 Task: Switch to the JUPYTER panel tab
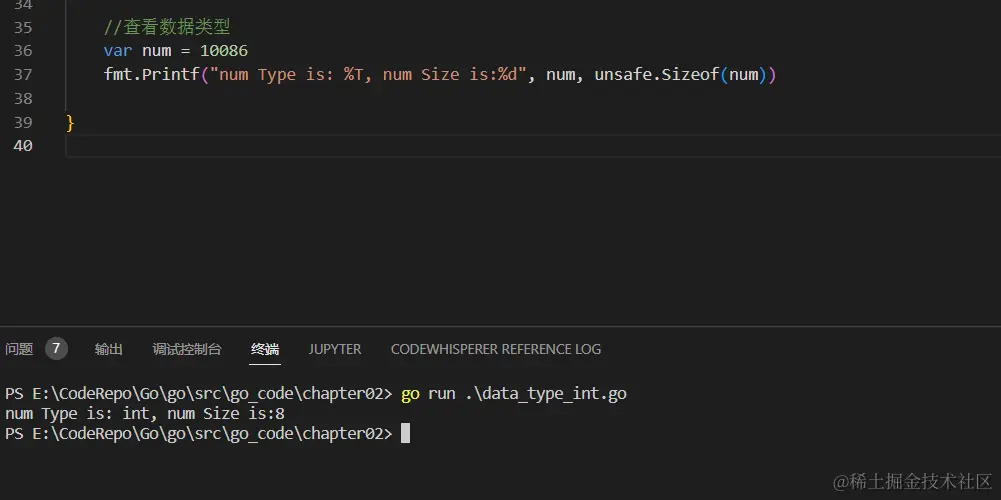(x=335, y=349)
